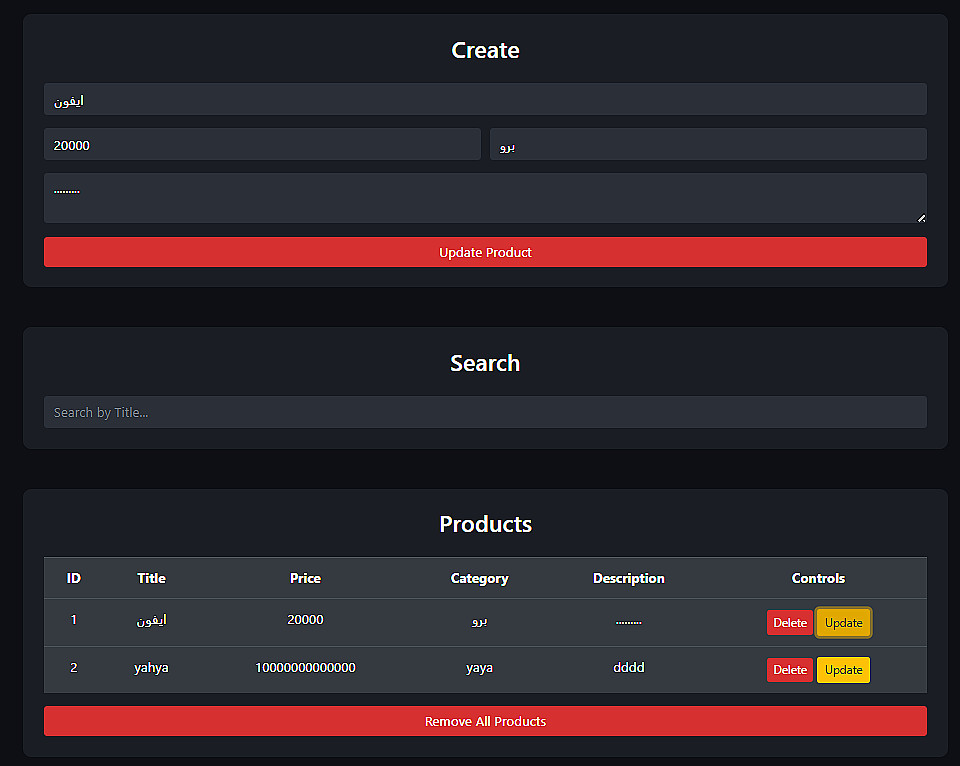
Task: Delete the product with ID 1
Action: pyautogui.click(x=790, y=623)
